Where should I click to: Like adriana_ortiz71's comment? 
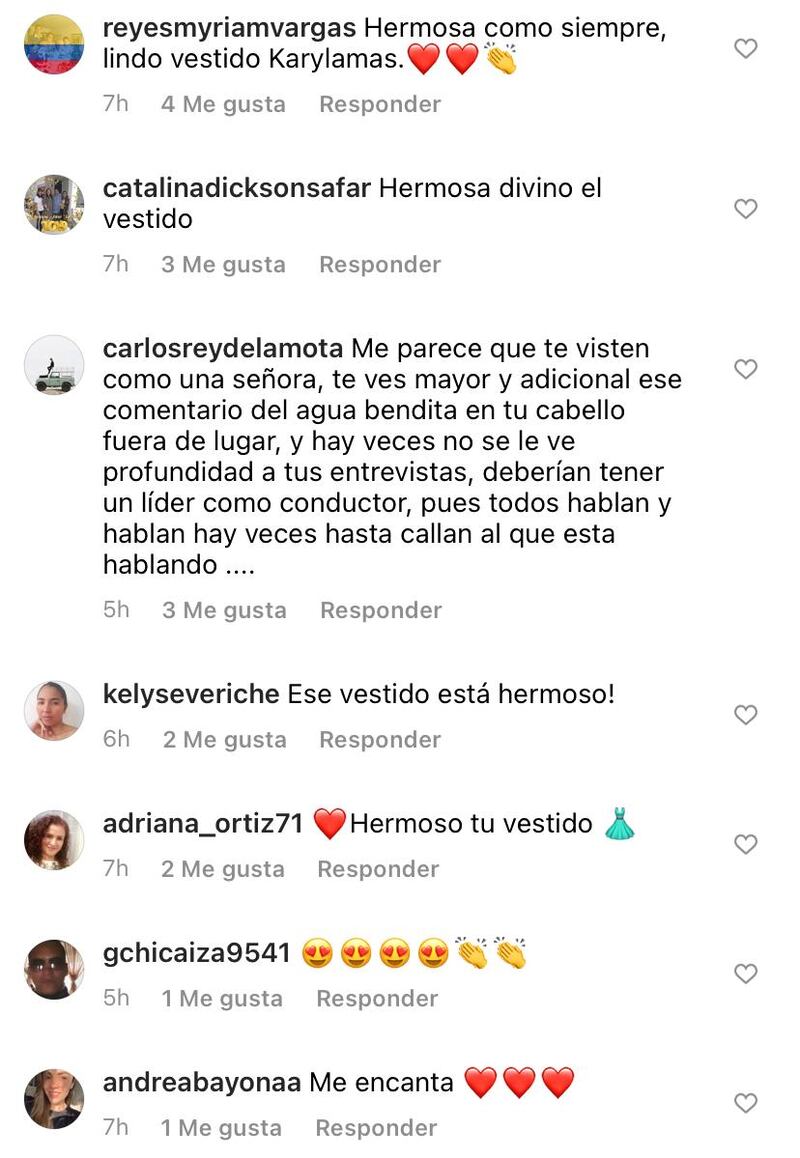coord(745,844)
